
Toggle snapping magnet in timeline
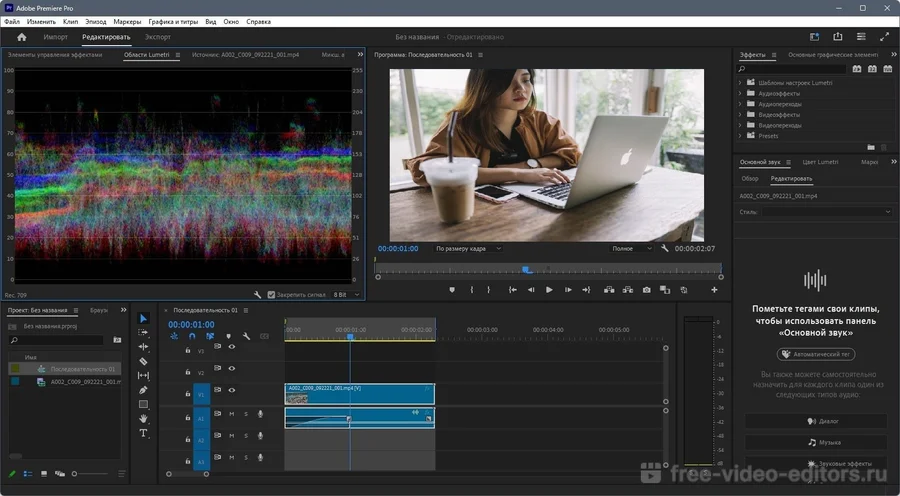tap(192, 336)
